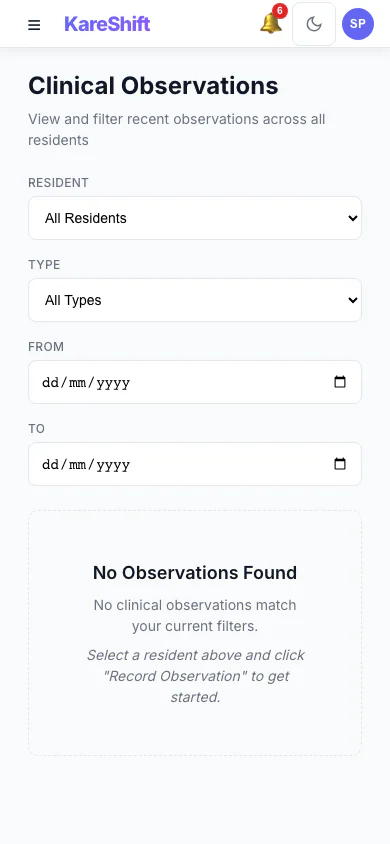This screenshot has height=844, width=390.
Task: Open the SP user avatar menu
Action: pyautogui.click(x=358, y=24)
